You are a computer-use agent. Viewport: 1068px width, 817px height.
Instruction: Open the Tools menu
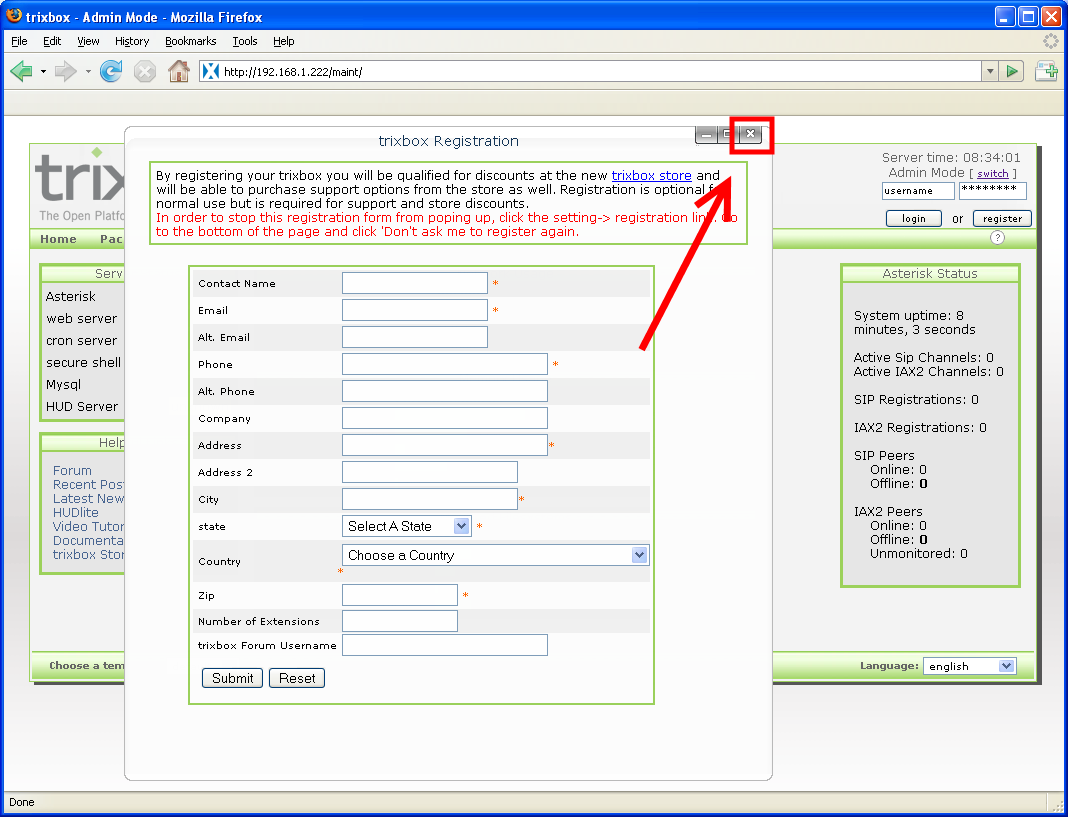pyautogui.click(x=245, y=41)
